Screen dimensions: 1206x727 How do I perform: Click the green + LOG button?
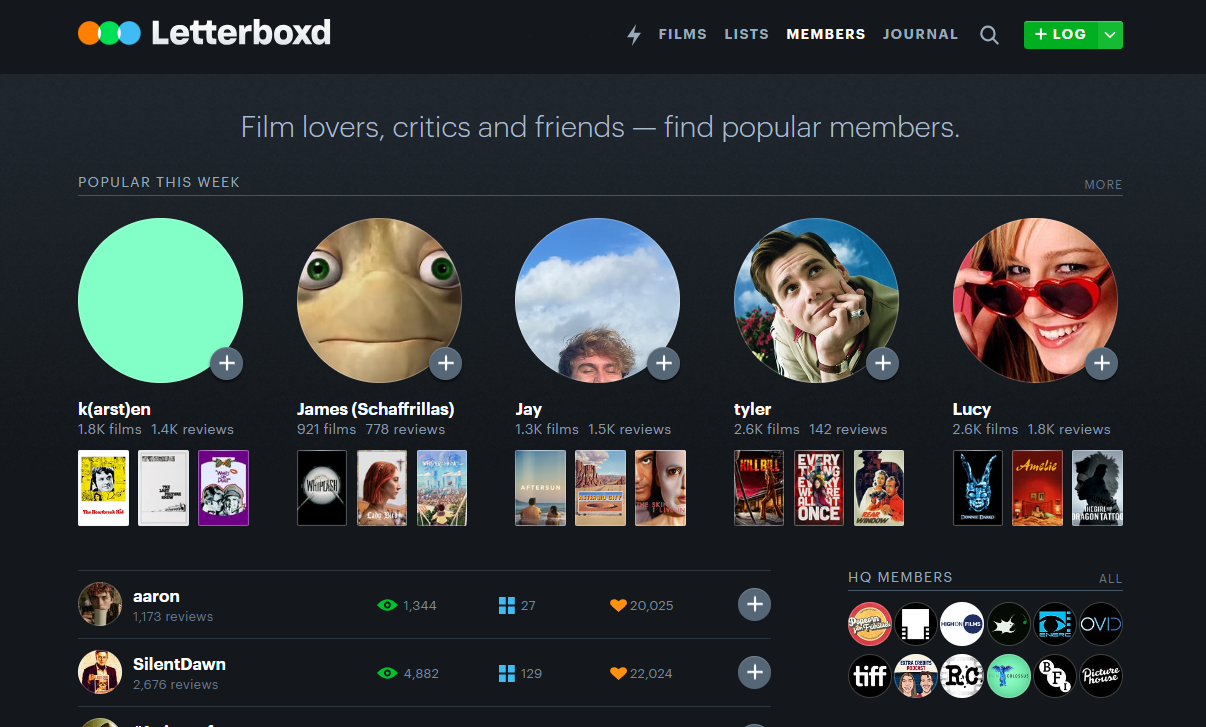pos(1061,35)
